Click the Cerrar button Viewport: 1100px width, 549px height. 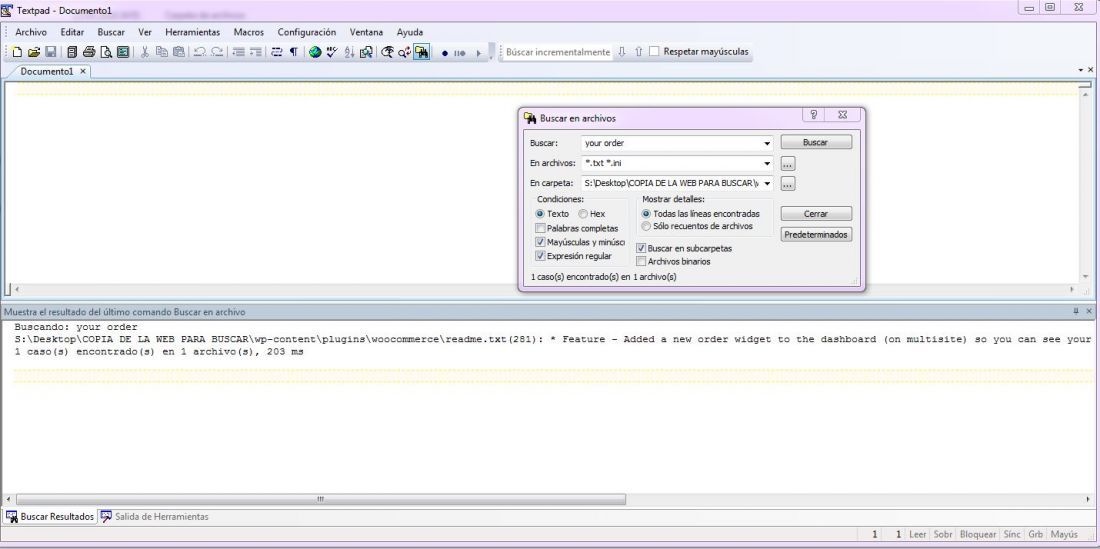point(816,214)
